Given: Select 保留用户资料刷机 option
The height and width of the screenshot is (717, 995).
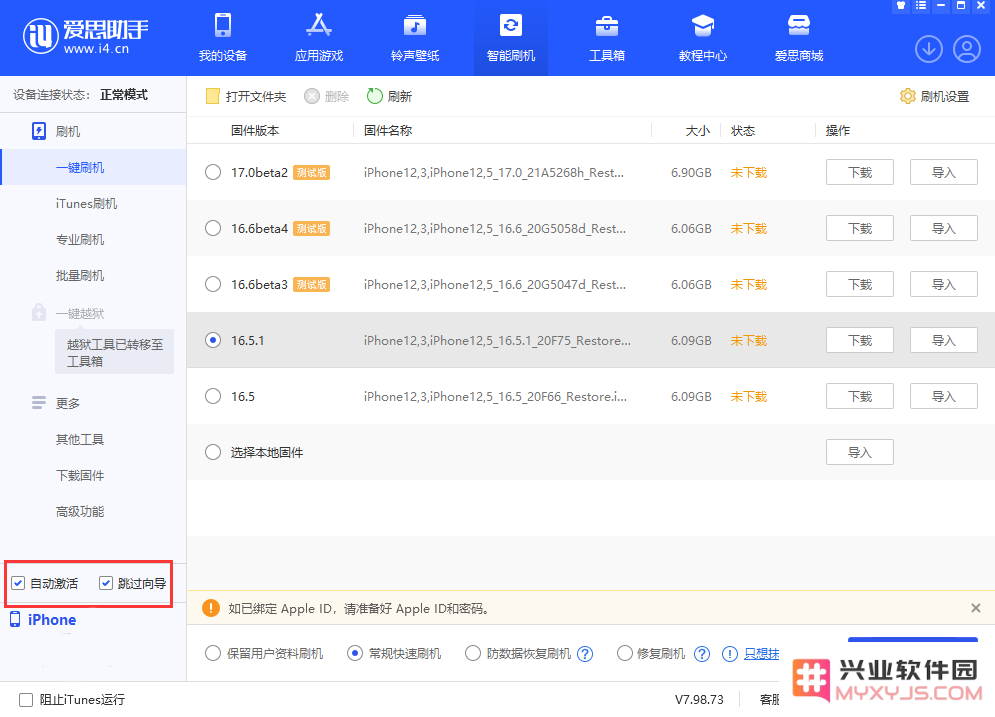Looking at the screenshot, I should click(213, 654).
